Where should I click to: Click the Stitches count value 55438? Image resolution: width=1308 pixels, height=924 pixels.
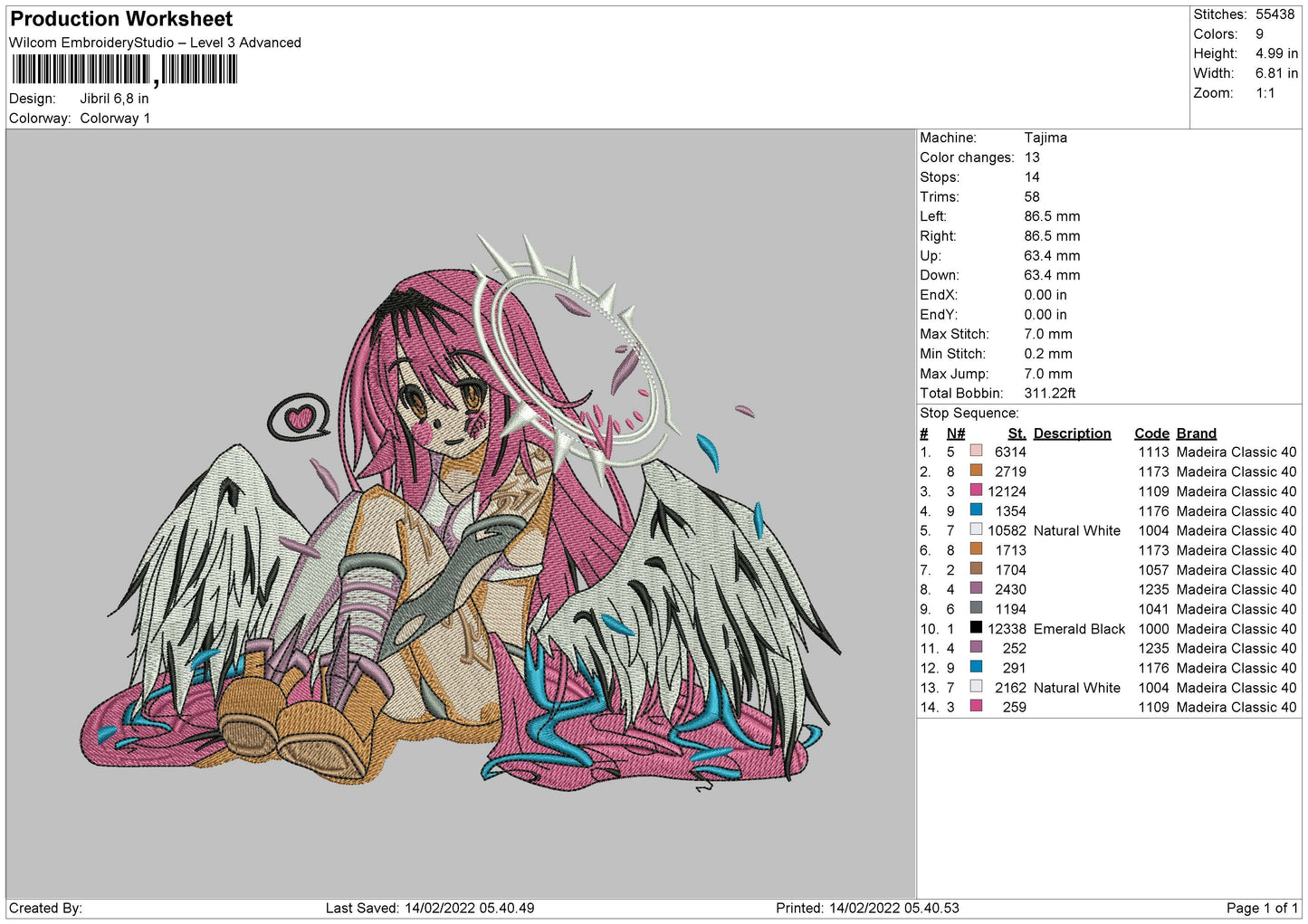coord(1275,14)
